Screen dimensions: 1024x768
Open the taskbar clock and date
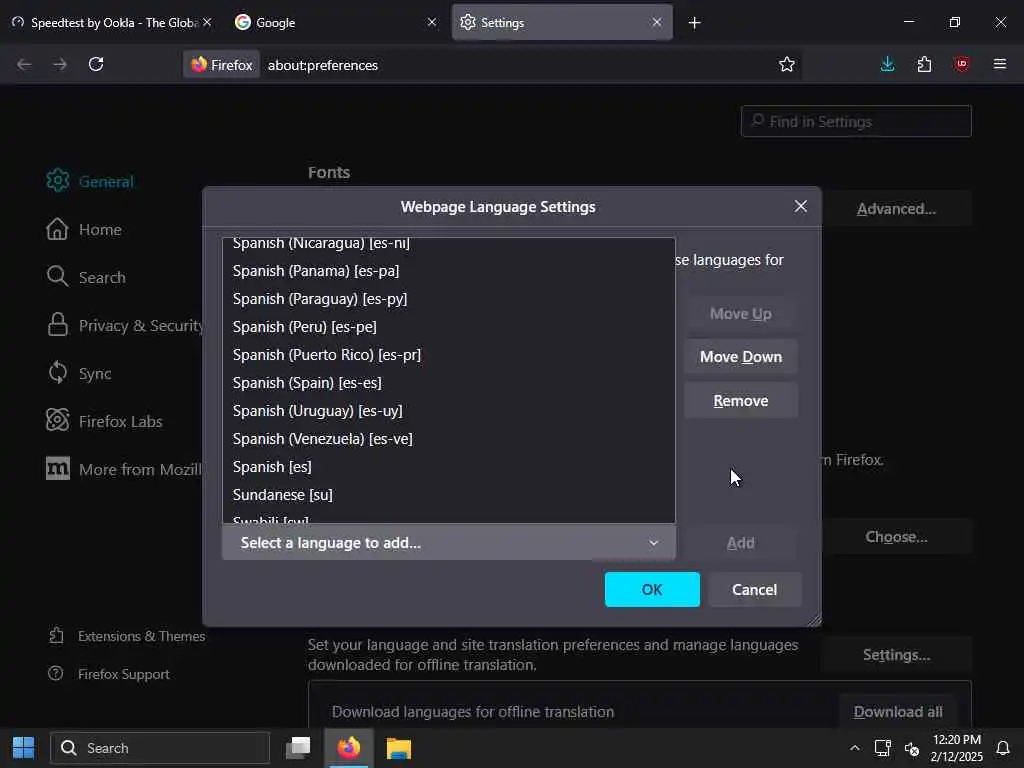point(957,748)
